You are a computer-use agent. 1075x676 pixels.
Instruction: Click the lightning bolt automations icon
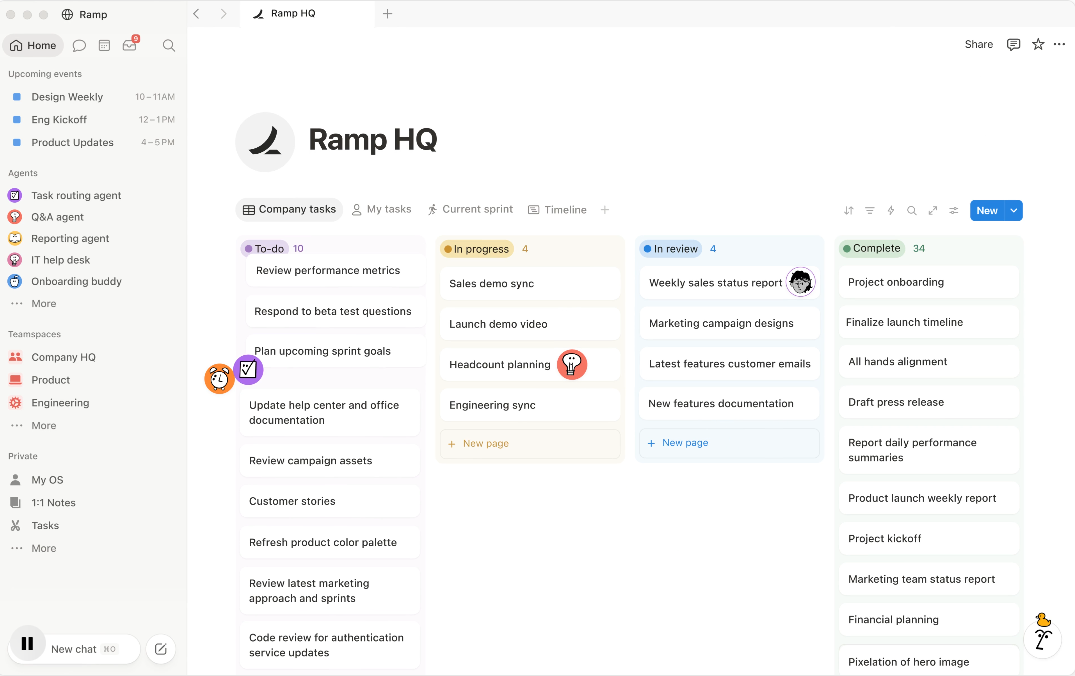[891, 210]
